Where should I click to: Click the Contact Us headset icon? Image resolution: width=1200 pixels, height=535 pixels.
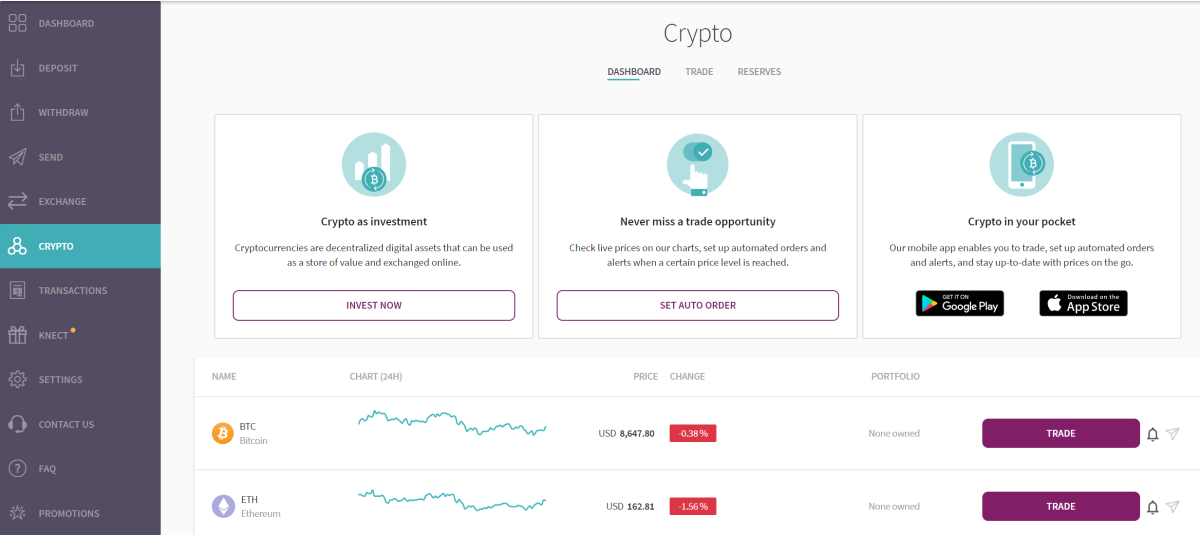[x=17, y=424]
